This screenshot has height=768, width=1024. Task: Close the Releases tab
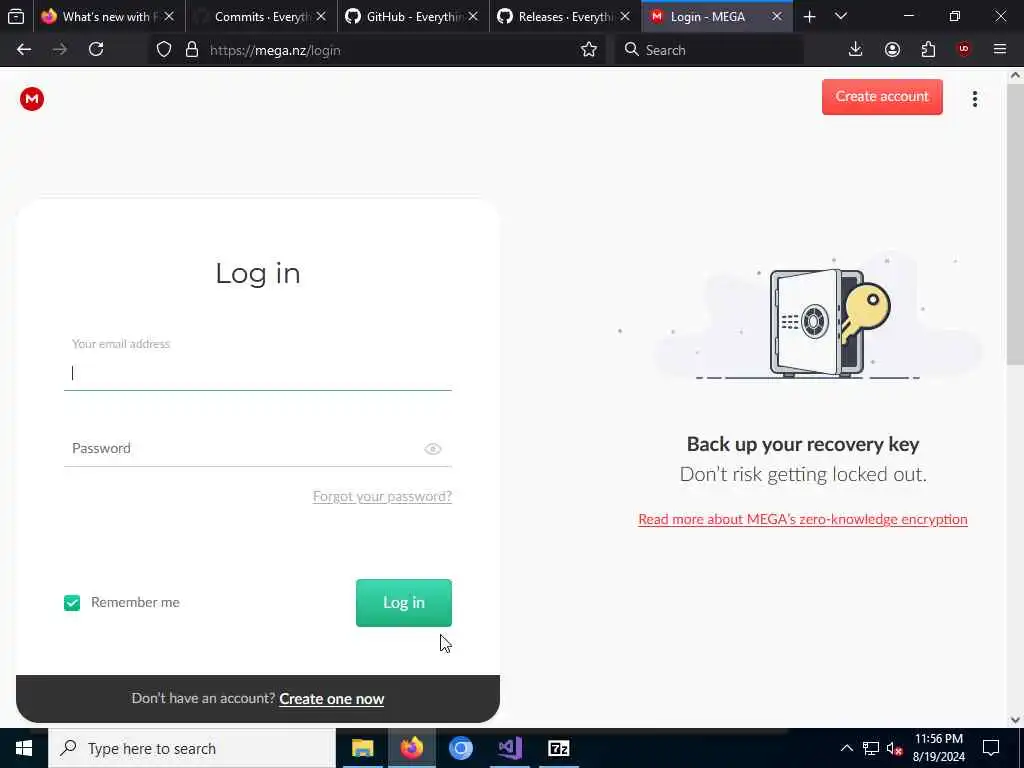pos(625,16)
